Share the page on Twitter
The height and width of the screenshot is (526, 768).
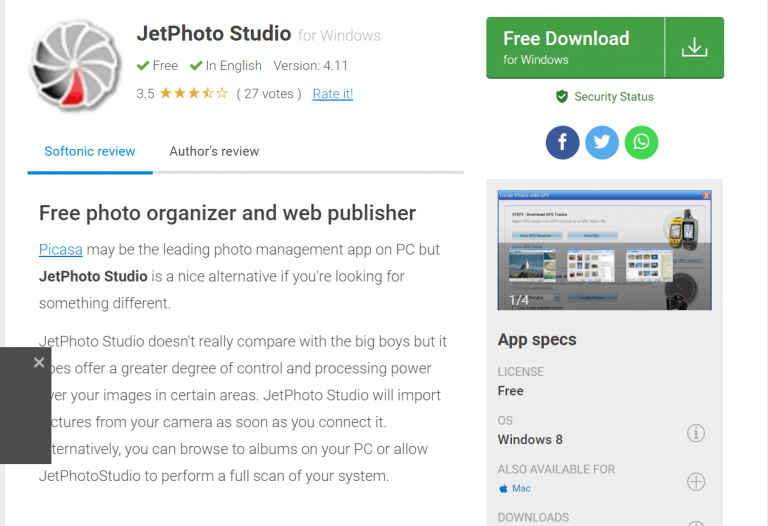tap(602, 142)
